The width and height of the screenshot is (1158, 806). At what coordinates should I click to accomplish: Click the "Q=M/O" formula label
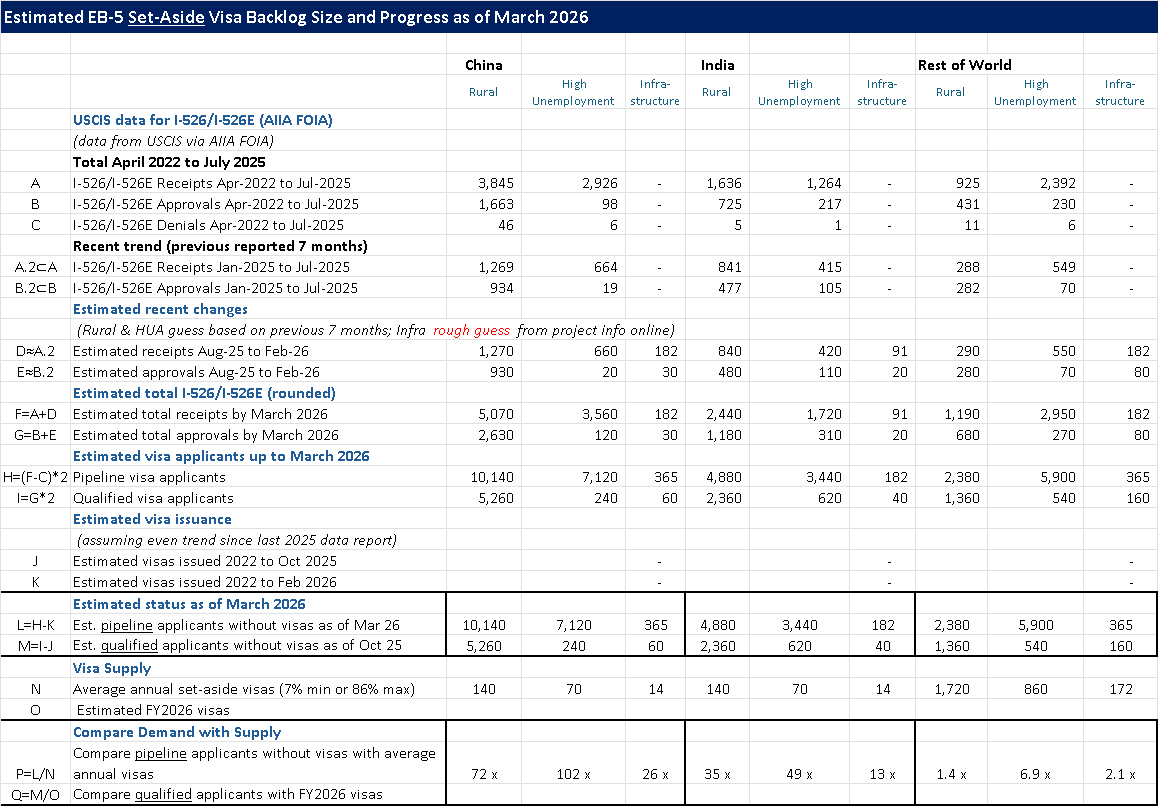click(35, 795)
